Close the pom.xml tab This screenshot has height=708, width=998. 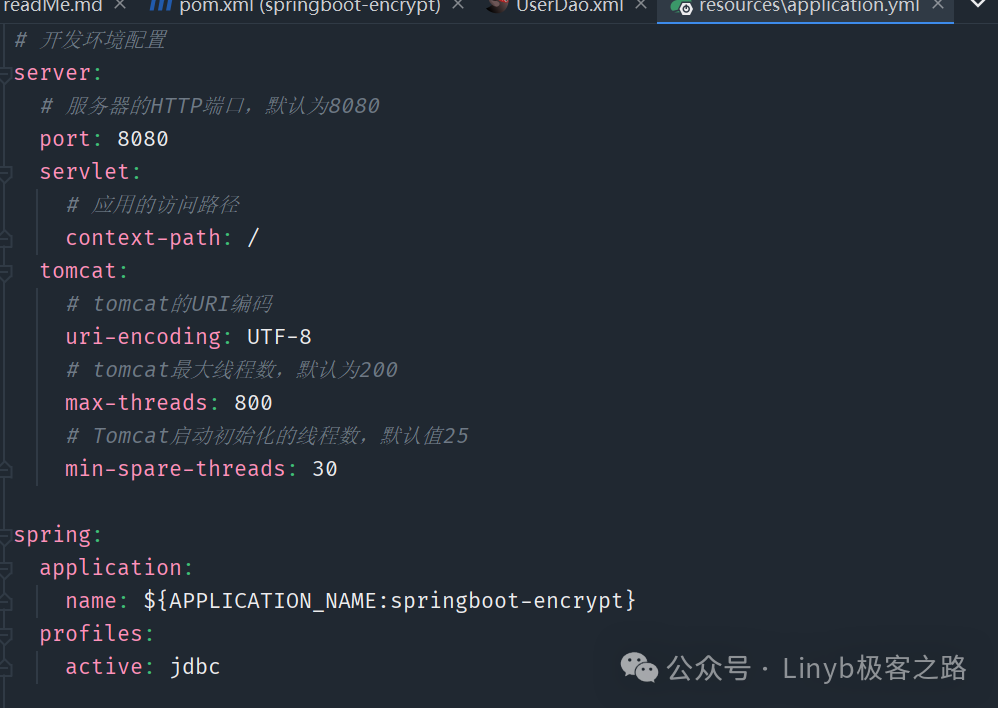click(458, 5)
